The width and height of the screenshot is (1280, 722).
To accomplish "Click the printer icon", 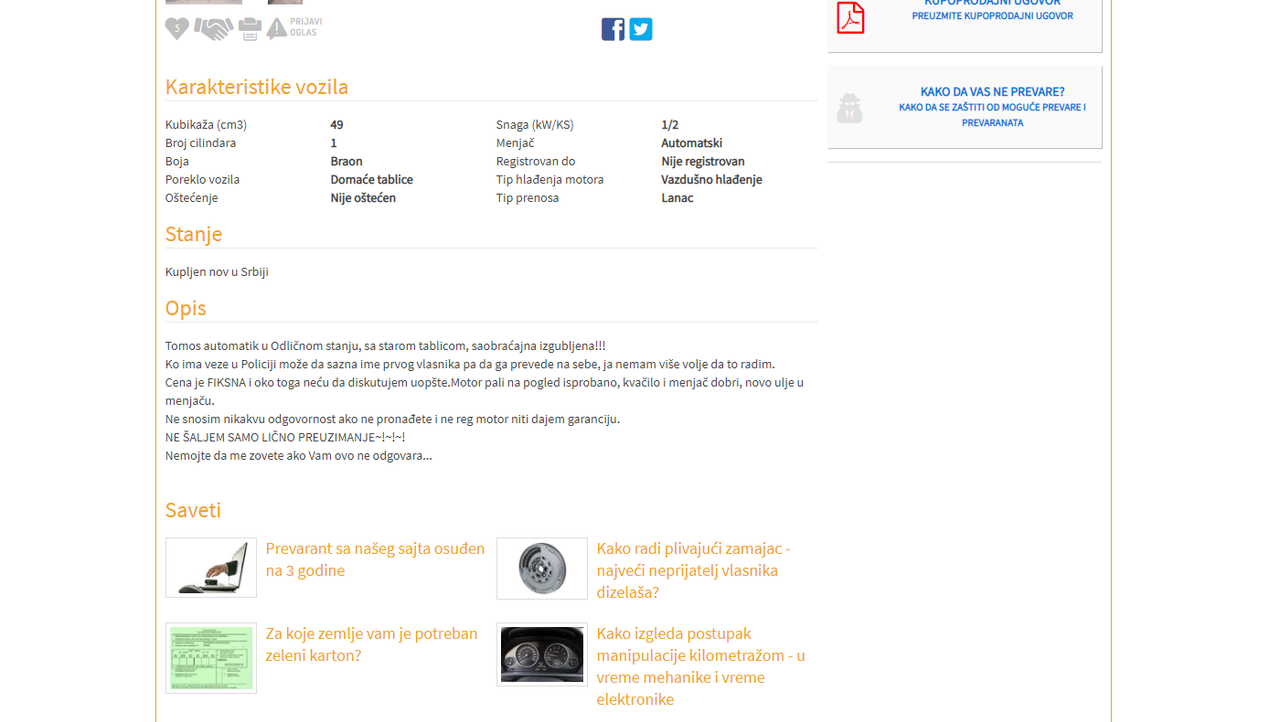I will [250, 30].
